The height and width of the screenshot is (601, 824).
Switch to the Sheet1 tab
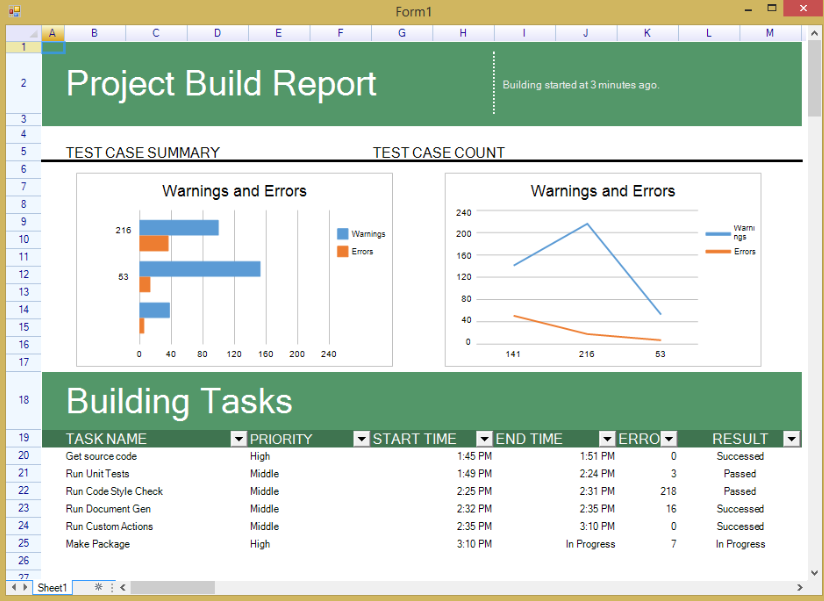(52, 587)
